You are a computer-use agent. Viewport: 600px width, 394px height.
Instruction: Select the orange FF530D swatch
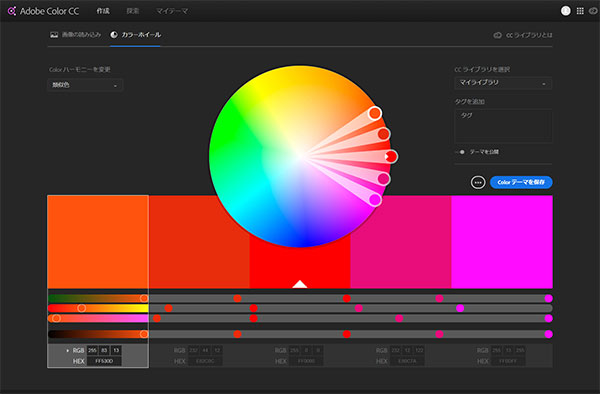(98, 242)
